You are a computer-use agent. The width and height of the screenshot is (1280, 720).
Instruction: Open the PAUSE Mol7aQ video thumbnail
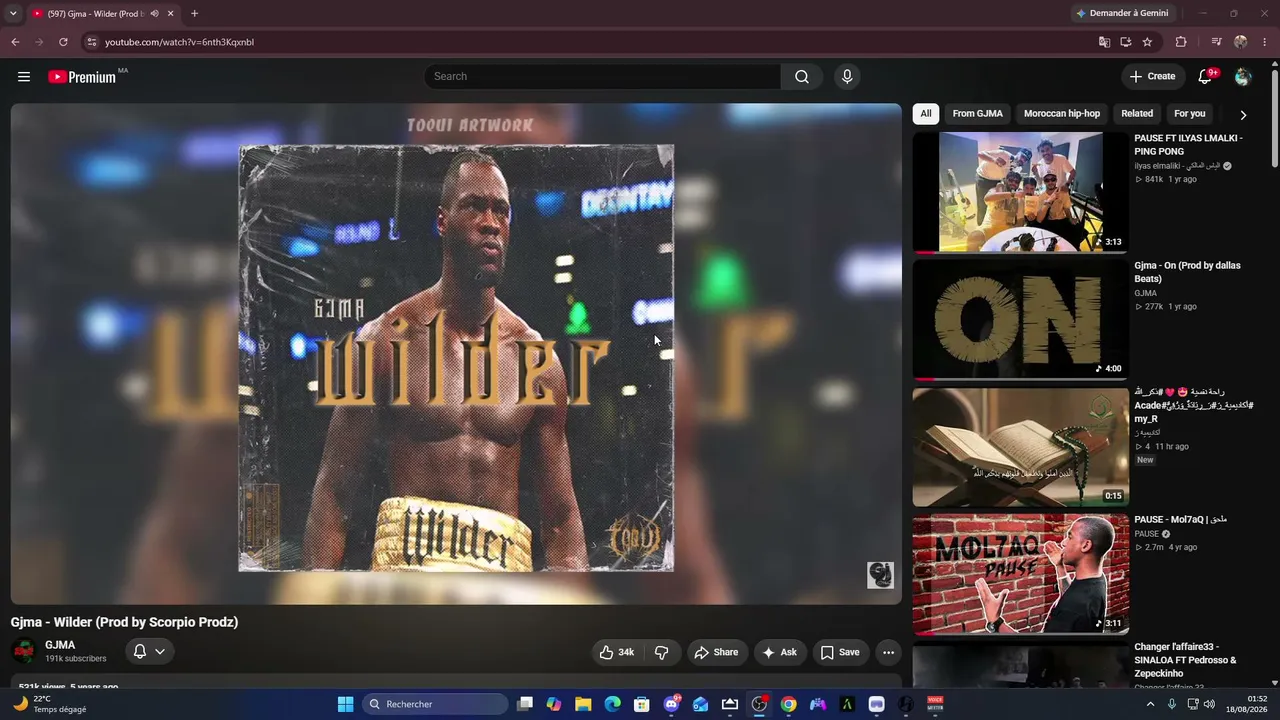click(1021, 574)
